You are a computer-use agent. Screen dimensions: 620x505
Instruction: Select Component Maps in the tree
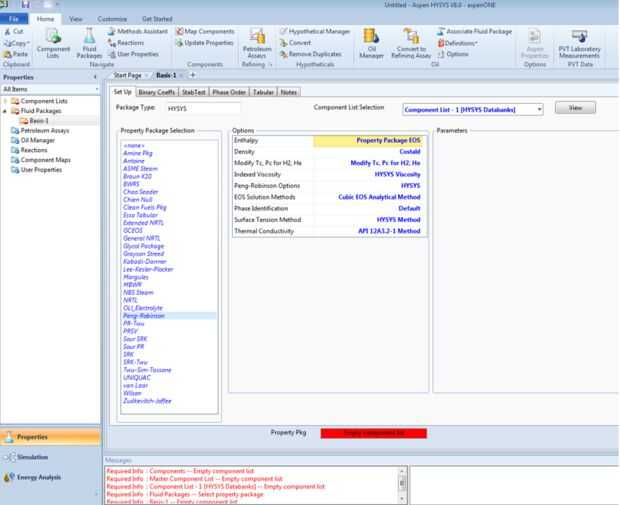coord(45,160)
